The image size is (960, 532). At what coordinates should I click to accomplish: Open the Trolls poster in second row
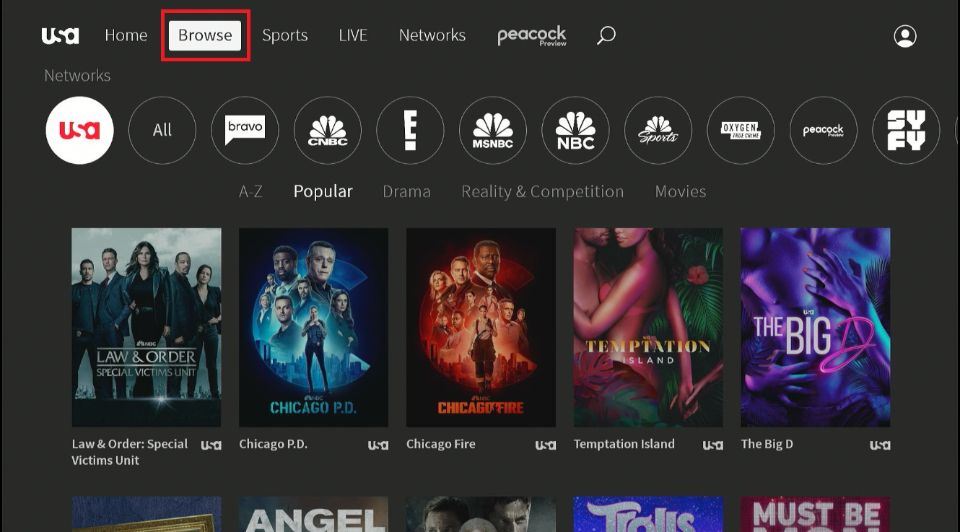pos(648,514)
